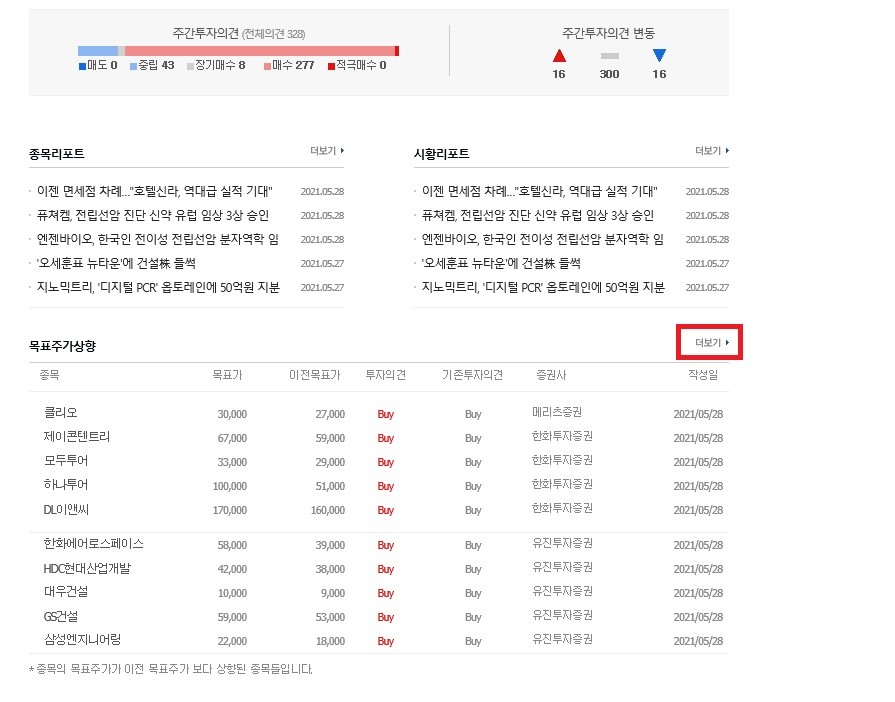Select 삼성엔지니어링 stock name
This screenshot has height=702, width=895.
[x=82, y=640]
